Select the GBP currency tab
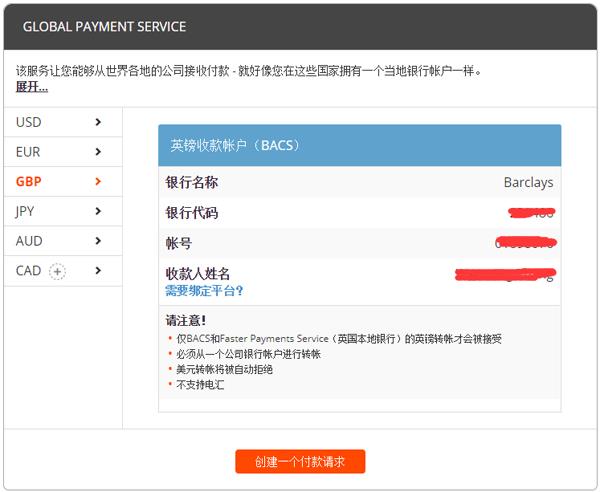The image size is (600, 492). click(x=63, y=181)
